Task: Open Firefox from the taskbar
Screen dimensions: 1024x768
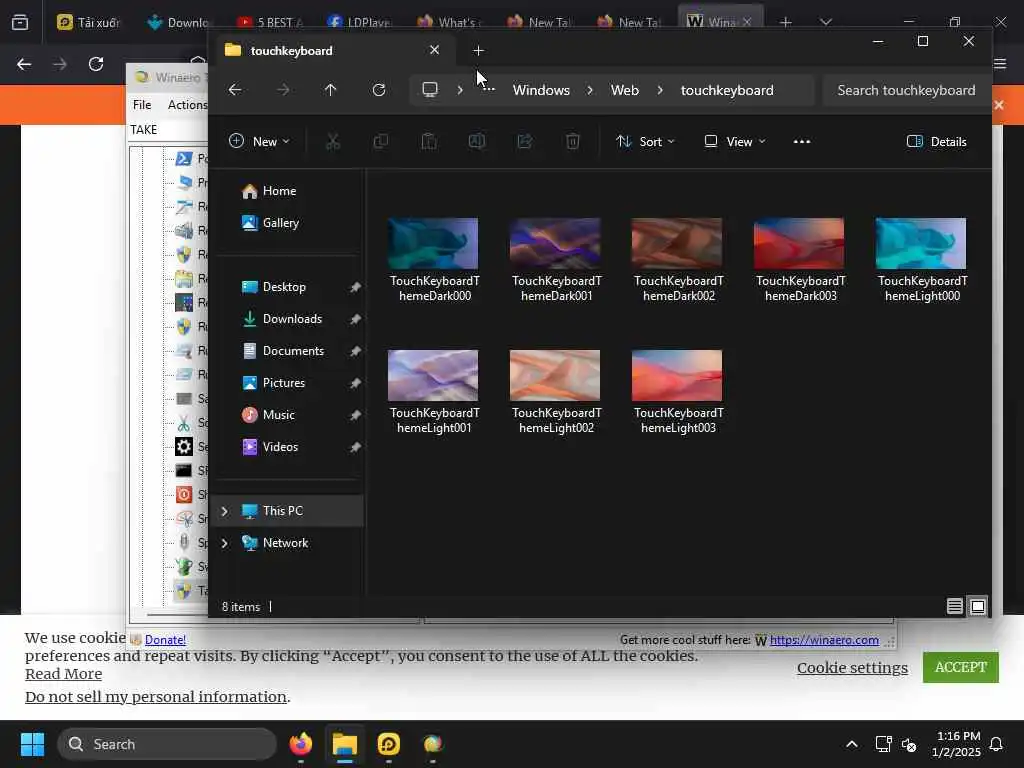Action: [x=300, y=744]
